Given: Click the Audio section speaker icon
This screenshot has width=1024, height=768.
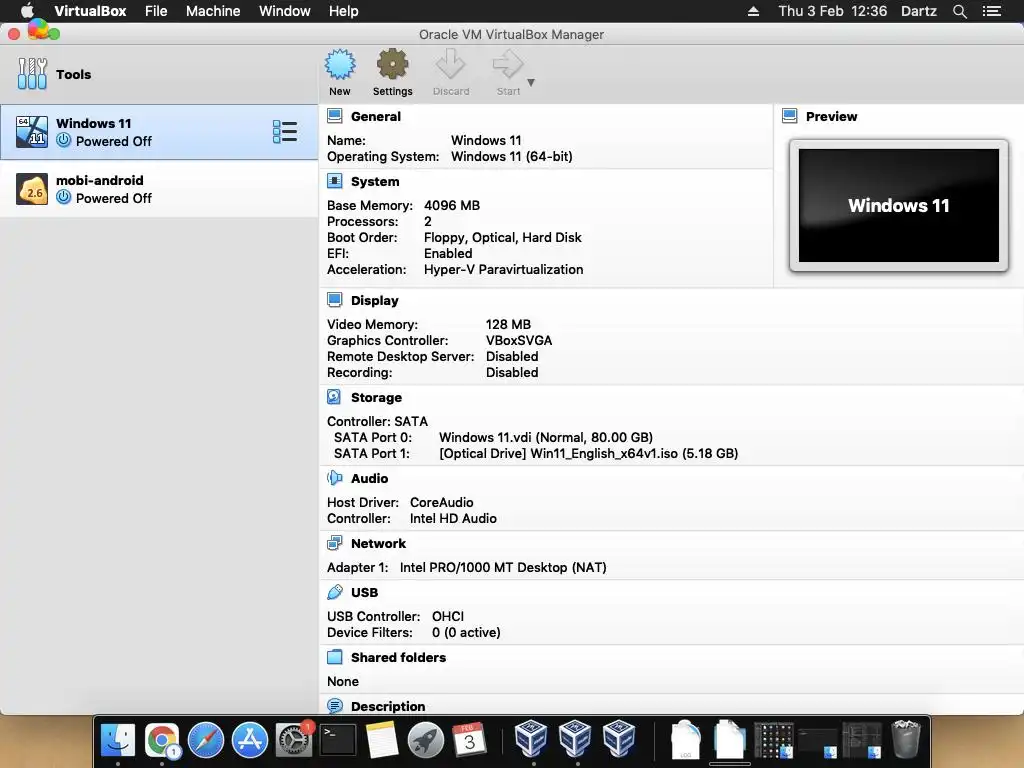Looking at the screenshot, I should pyautogui.click(x=334, y=478).
